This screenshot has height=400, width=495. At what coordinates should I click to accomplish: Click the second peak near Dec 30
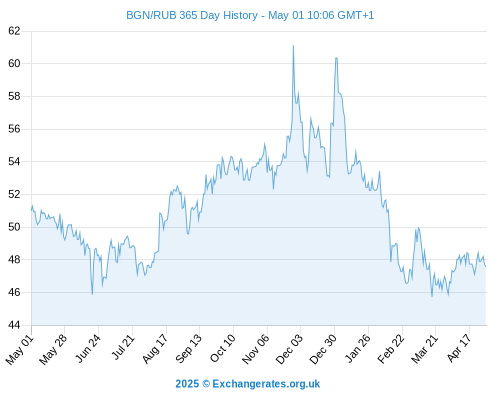tap(336, 58)
